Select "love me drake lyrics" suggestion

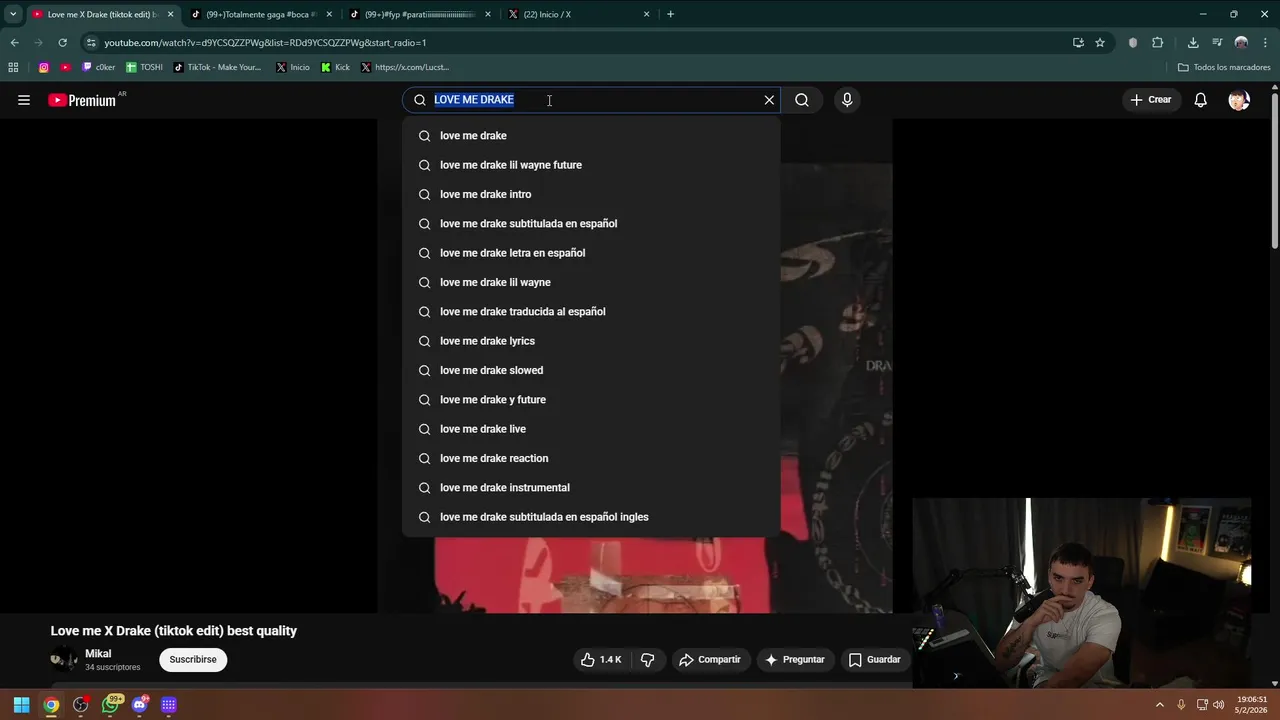pos(591,341)
